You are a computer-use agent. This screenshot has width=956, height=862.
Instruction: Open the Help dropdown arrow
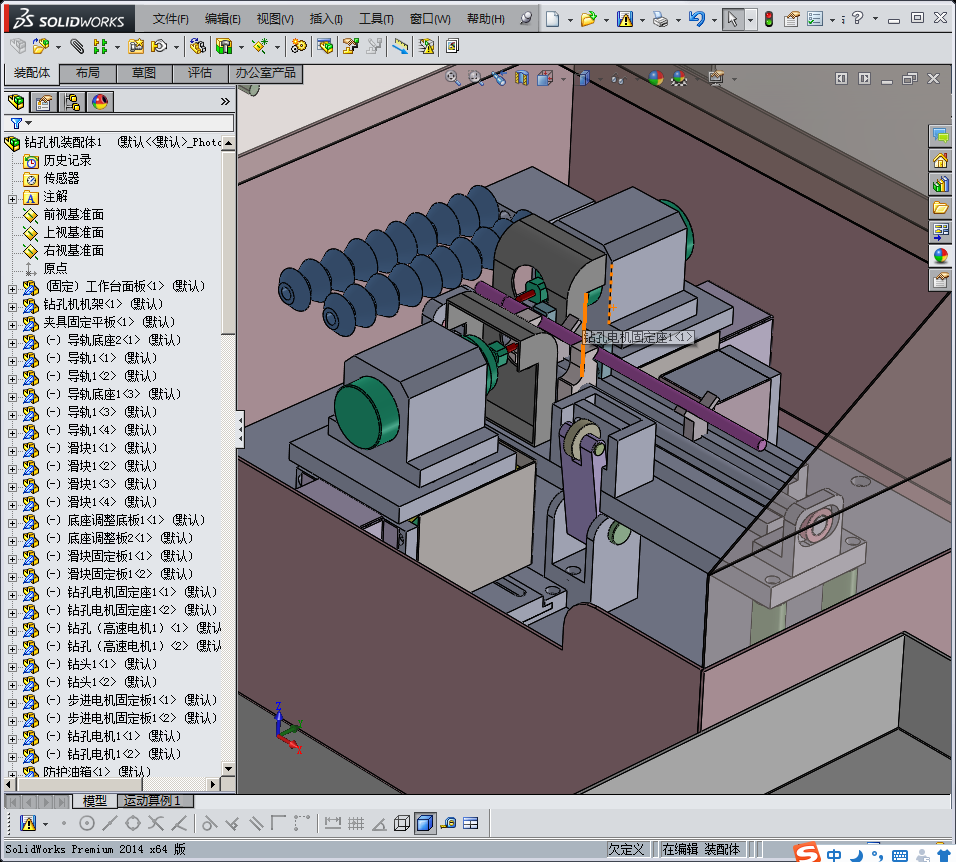[x=876, y=19]
